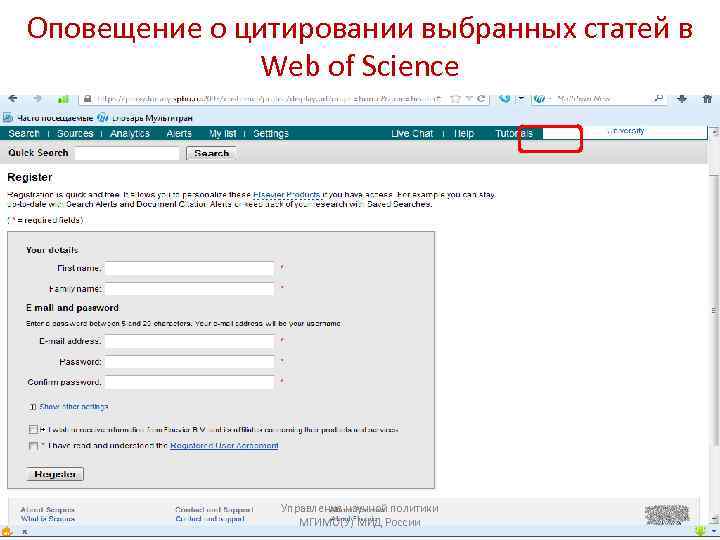Reload the page with the refresh icon
720x540 pixels.
point(481,99)
